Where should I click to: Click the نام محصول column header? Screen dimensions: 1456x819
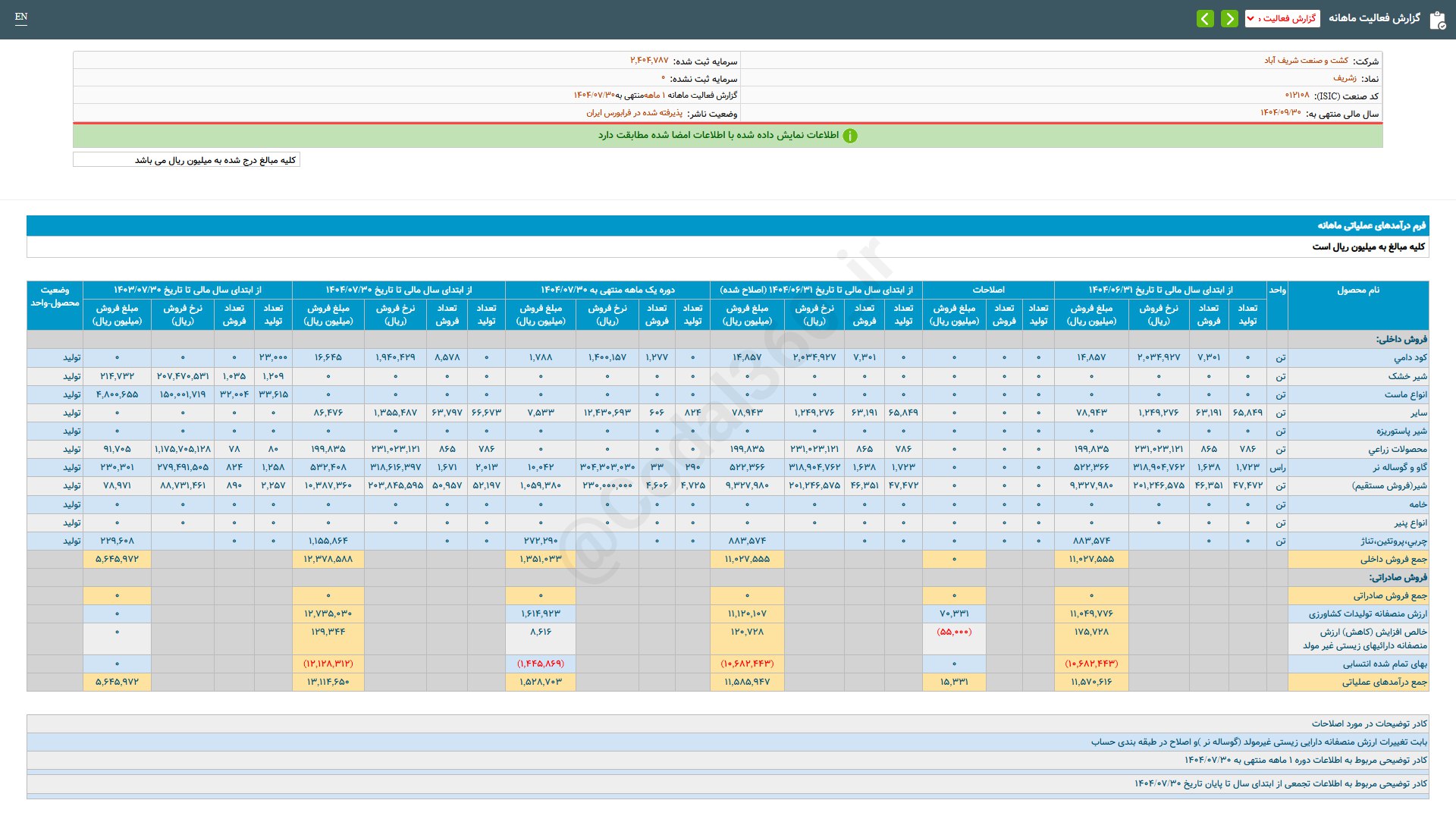[x=1357, y=290]
